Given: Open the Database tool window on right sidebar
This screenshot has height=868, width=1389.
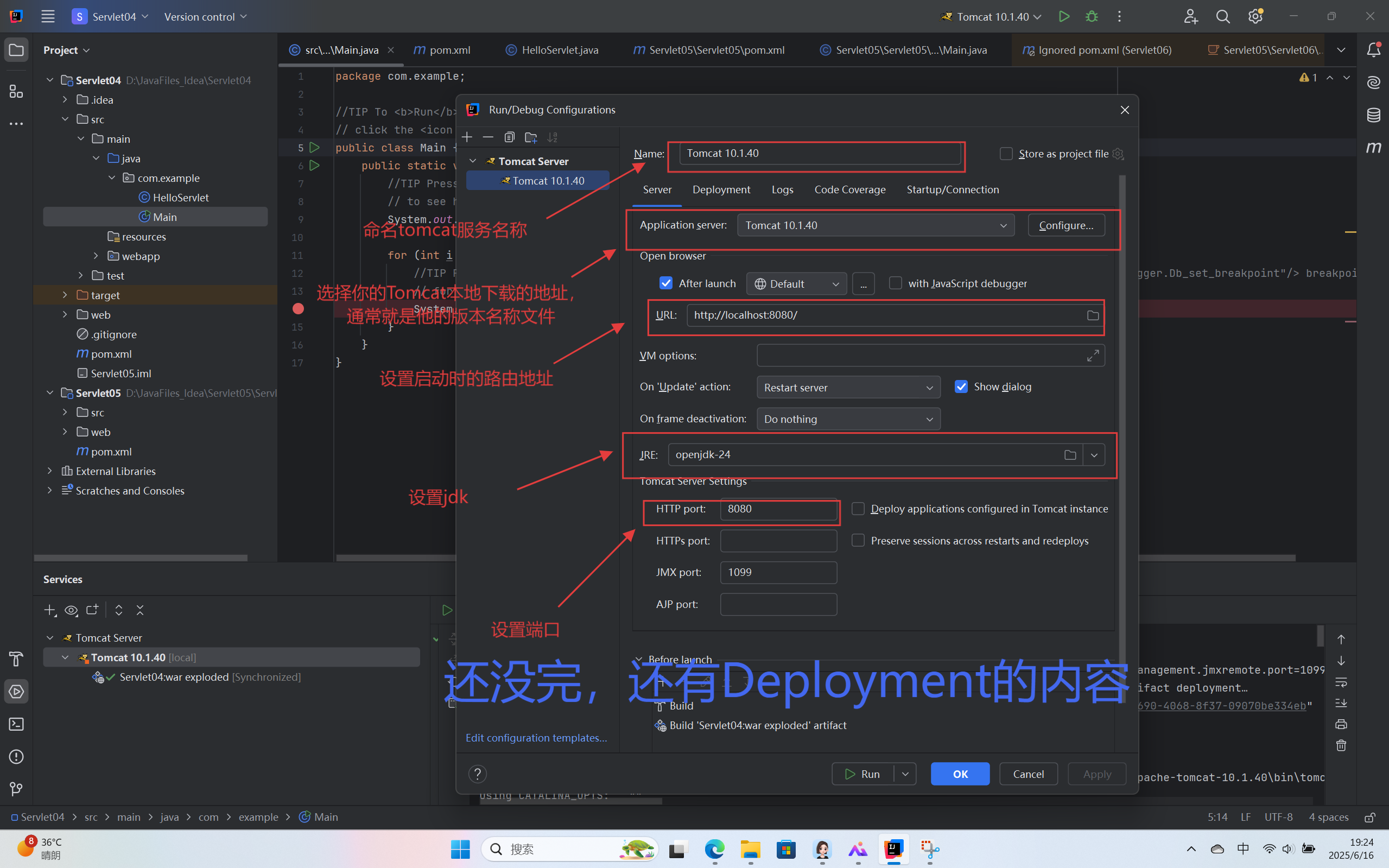Looking at the screenshot, I should 1373,115.
